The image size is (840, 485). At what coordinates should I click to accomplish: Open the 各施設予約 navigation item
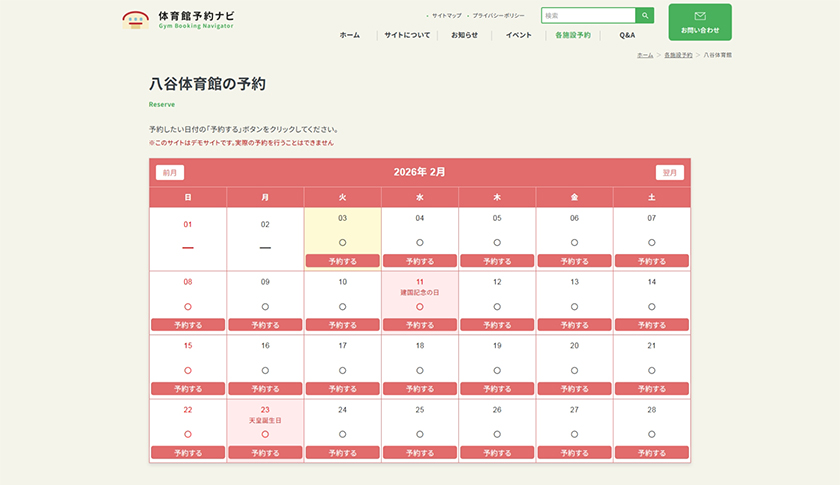point(573,35)
